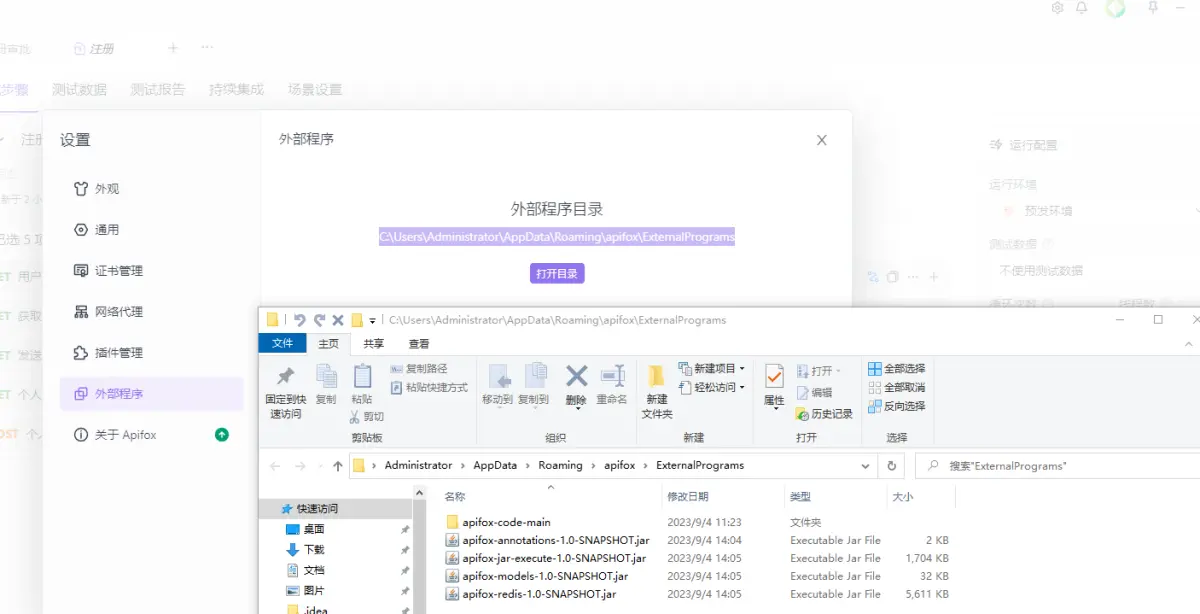Click 全部取消 select none
The height and width of the screenshot is (614, 1200).
[897, 387]
